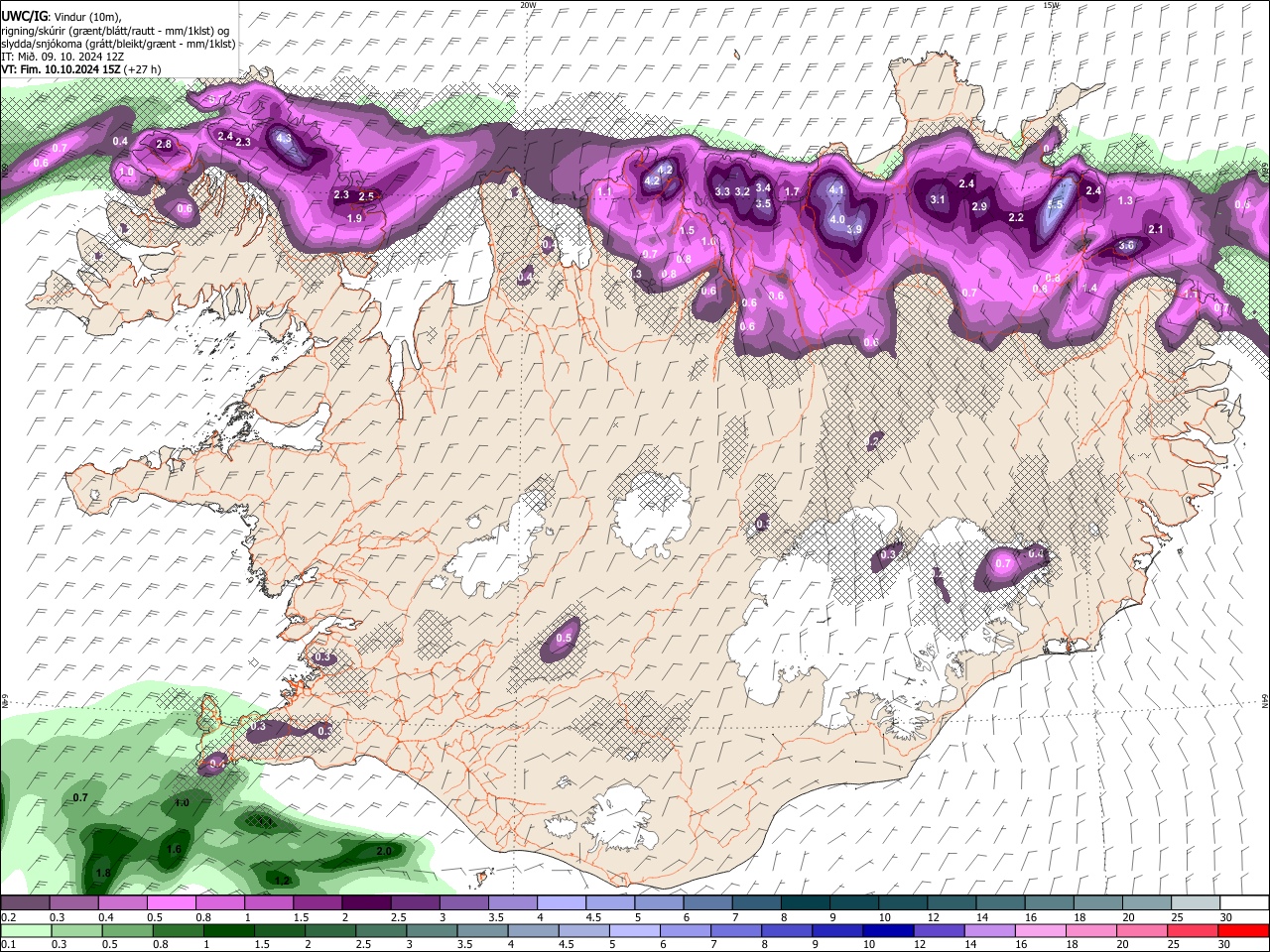The image size is (1270, 952).
Task: Click the '3.9' snowfall value on the map
Action: pyautogui.click(x=854, y=228)
